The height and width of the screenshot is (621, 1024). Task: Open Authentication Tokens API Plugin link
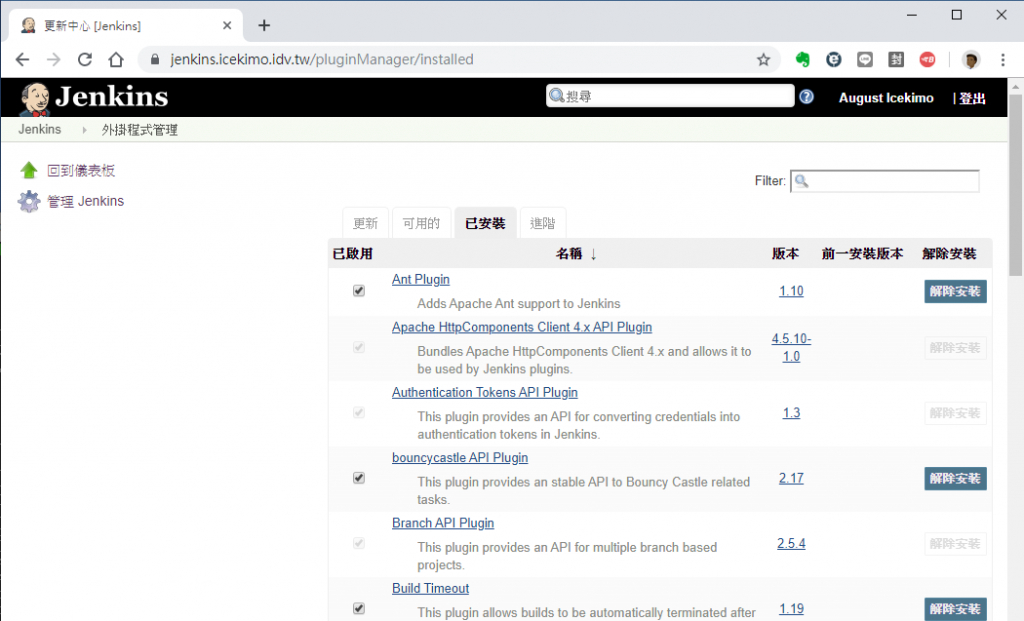point(485,392)
